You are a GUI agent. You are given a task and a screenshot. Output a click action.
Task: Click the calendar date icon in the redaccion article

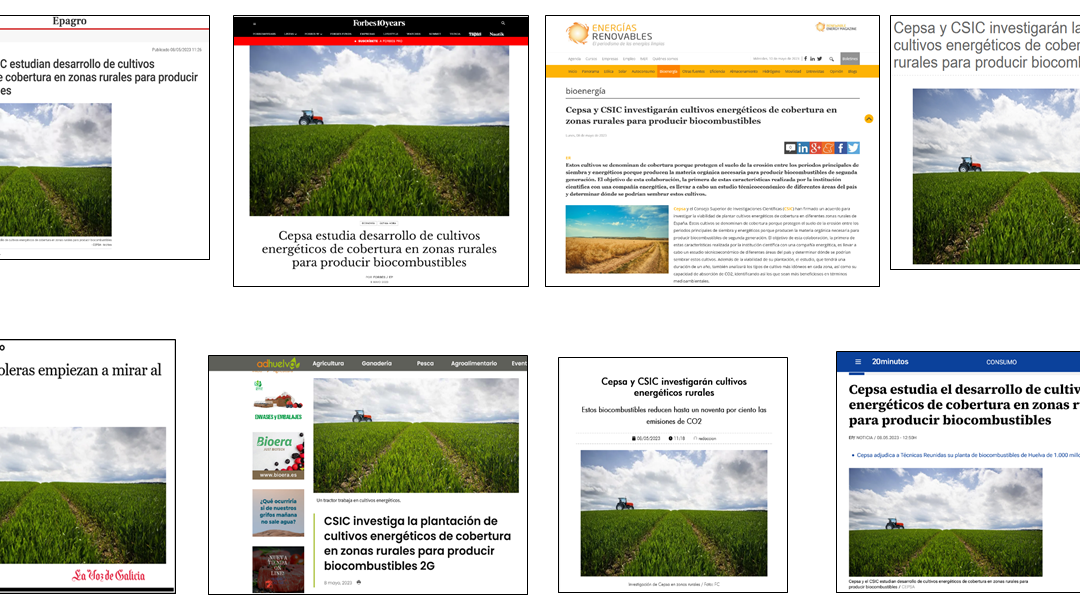(x=634, y=438)
